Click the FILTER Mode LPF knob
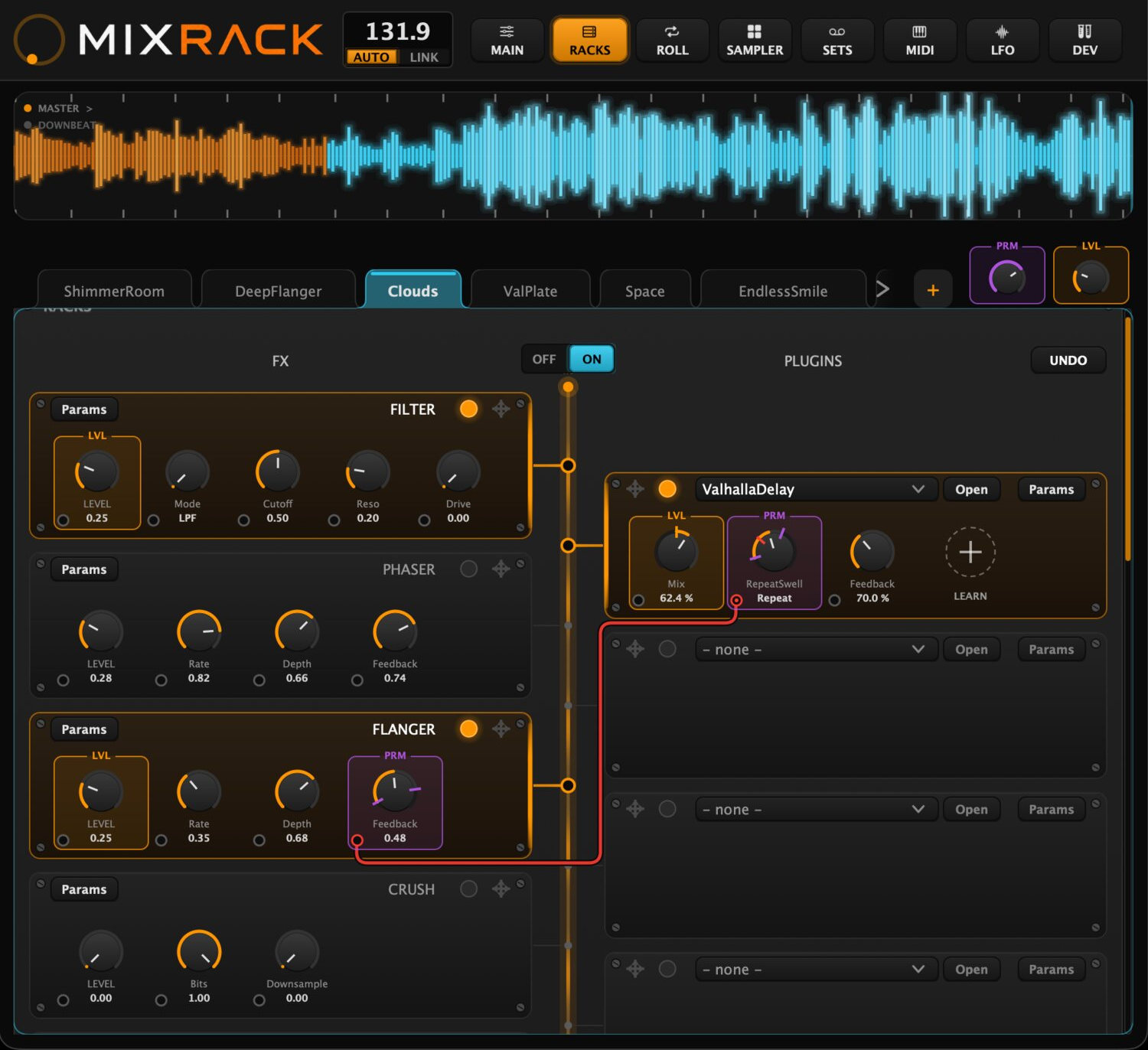Viewport: 1148px width, 1050px height. (188, 471)
